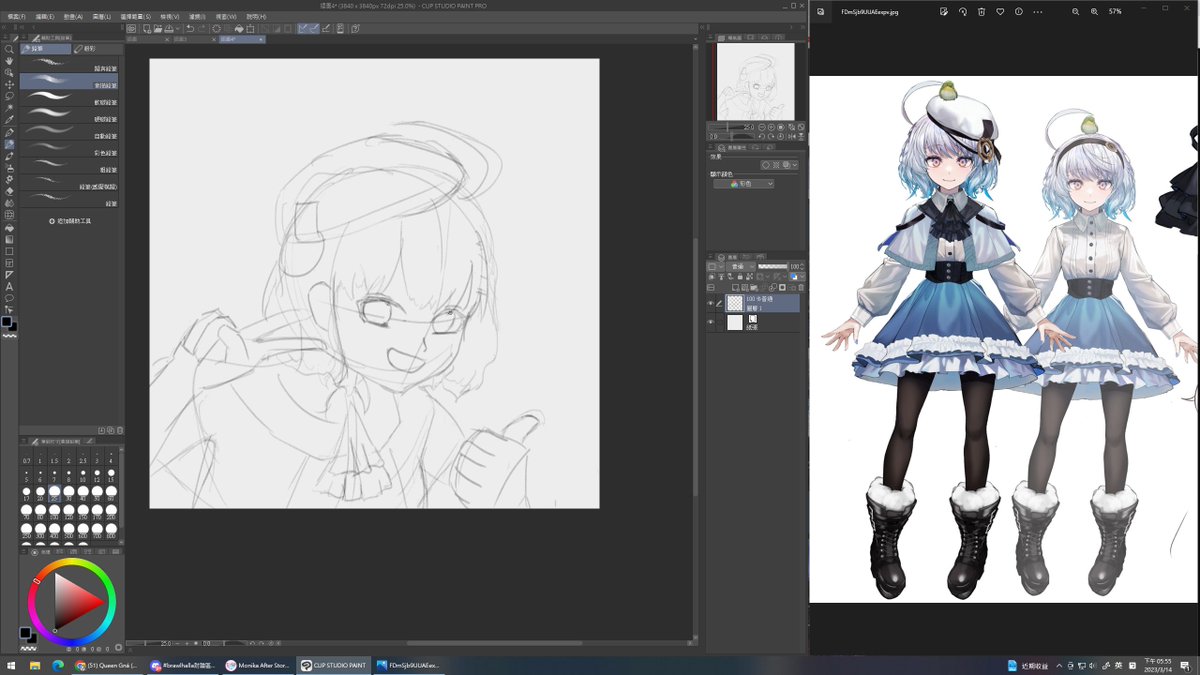The height and width of the screenshot is (675, 1200).
Task: Click layer opacity slider
Action: [773, 267]
